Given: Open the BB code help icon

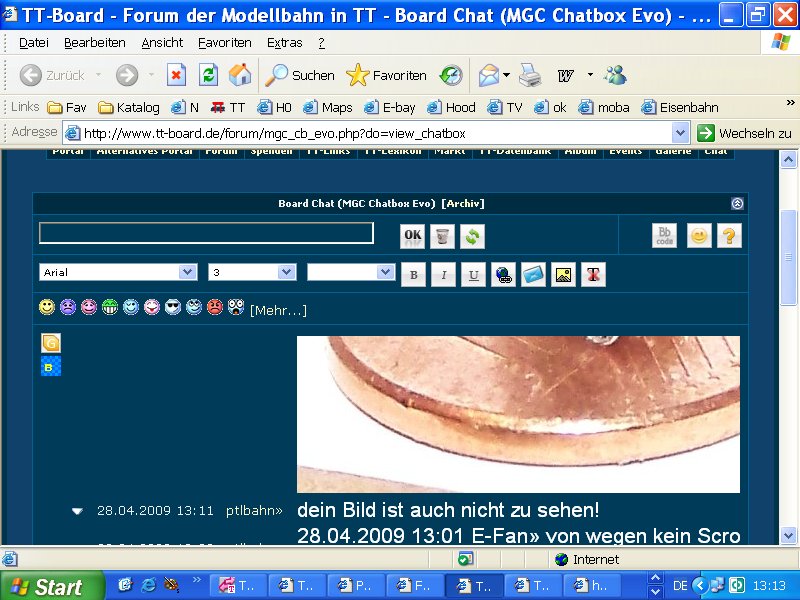Looking at the screenshot, I should [x=664, y=236].
